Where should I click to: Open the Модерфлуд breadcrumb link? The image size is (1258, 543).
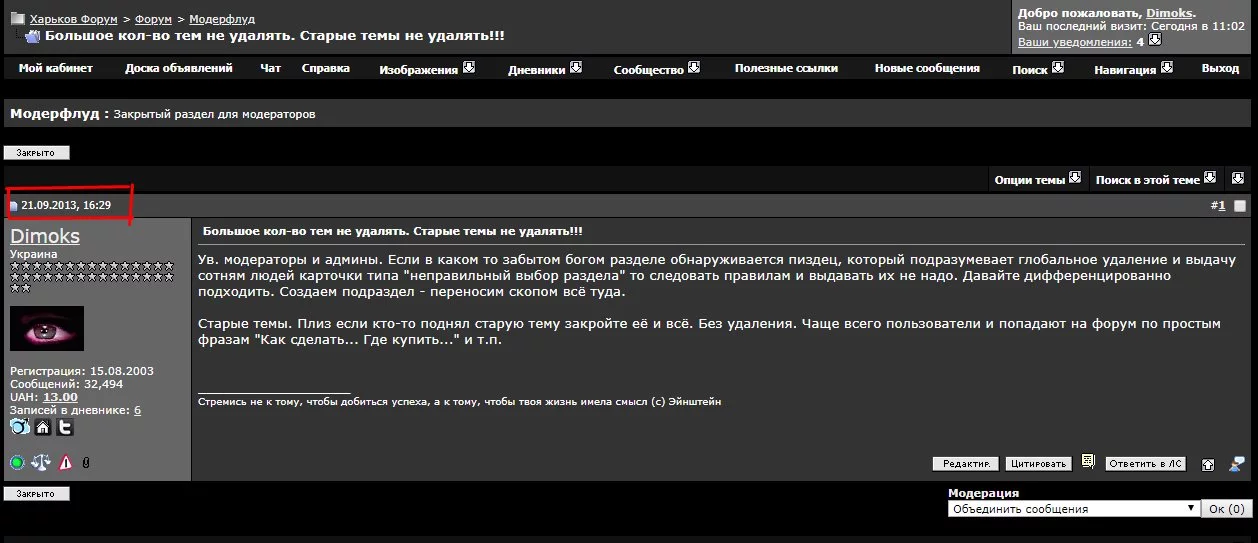click(222, 19)
